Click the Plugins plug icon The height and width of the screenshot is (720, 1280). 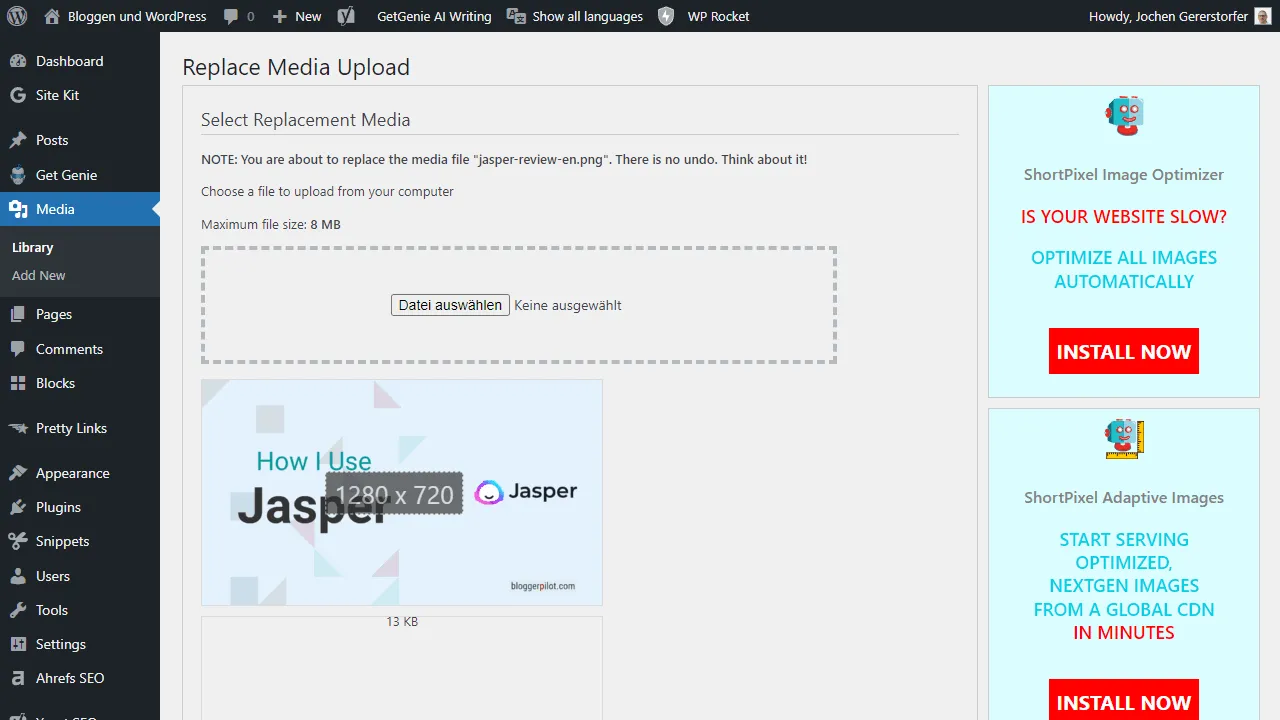(18, 507)
